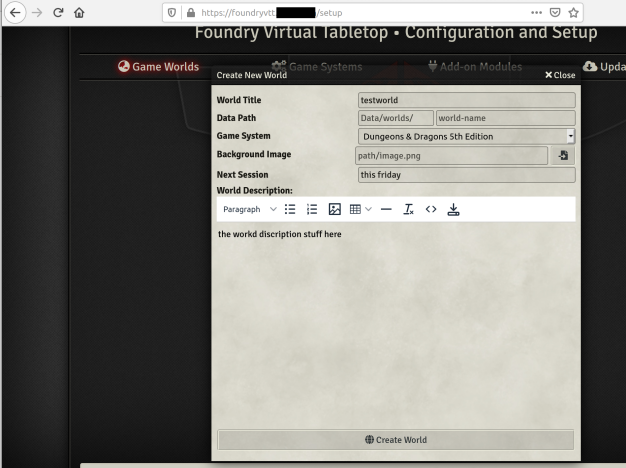
Task: Save editor content with download icon
Action: tap(453, 209)
